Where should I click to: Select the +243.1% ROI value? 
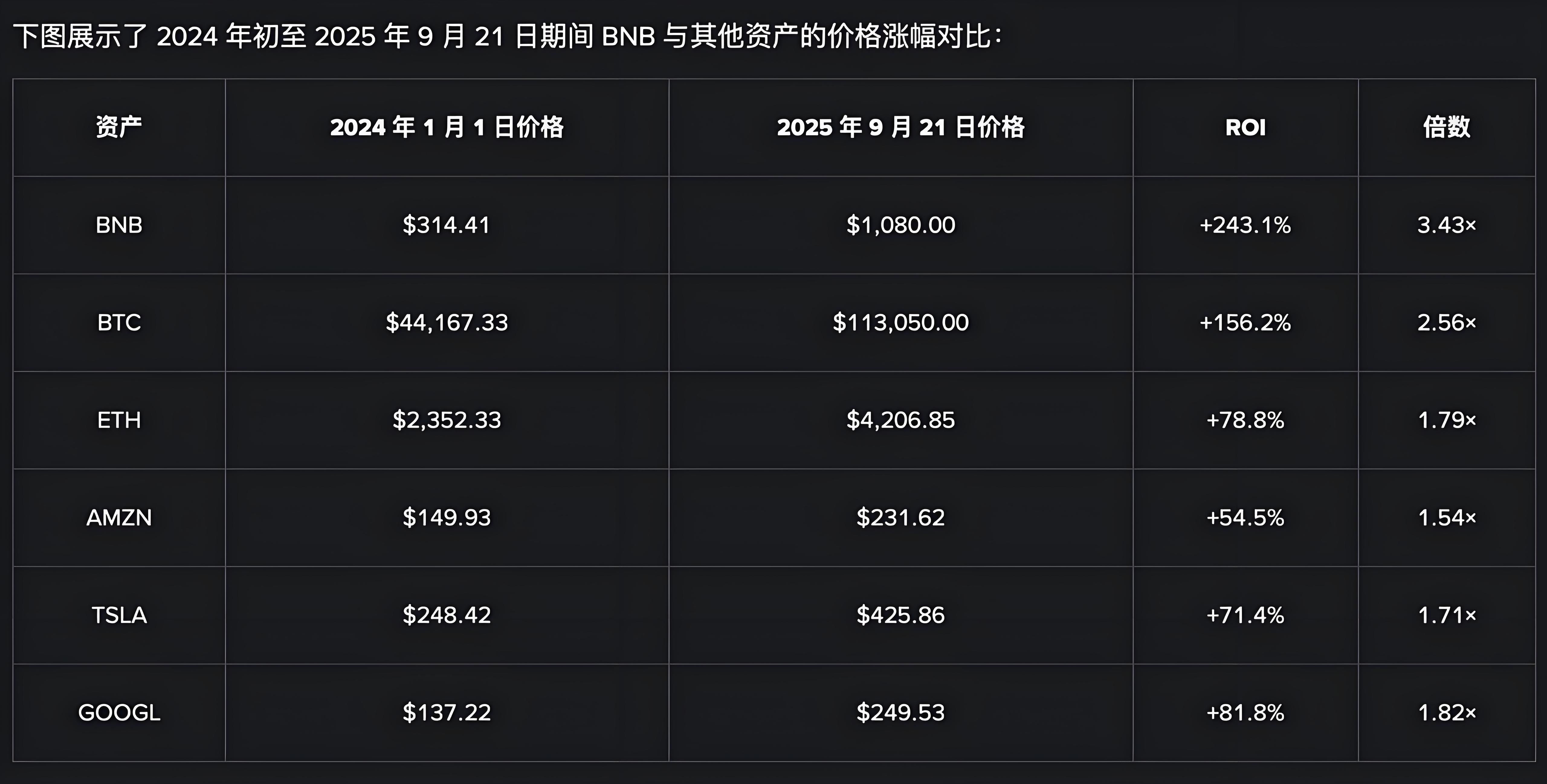click(1245, 225)
